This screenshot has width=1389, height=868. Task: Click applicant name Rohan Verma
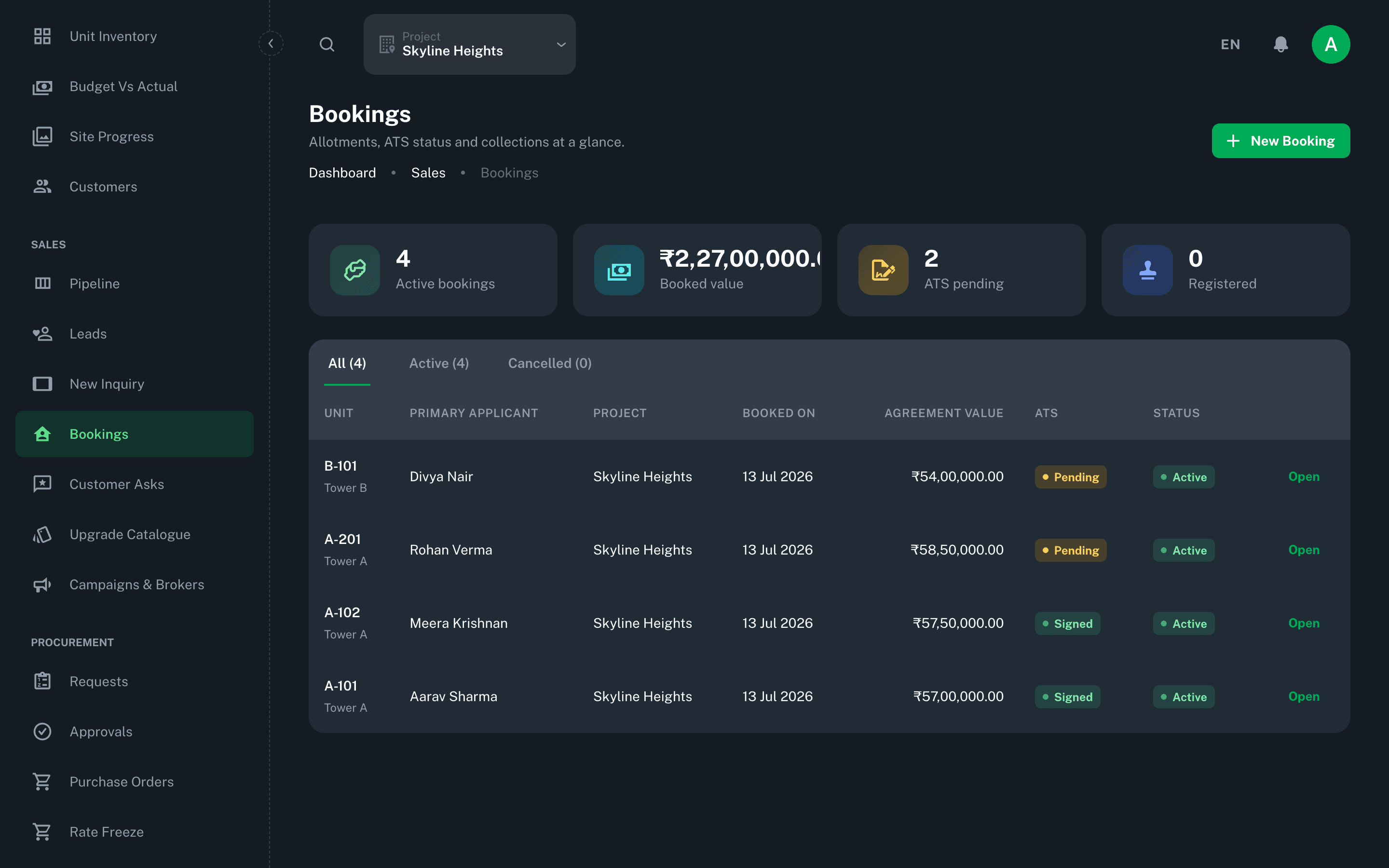(x=450, y=549)
